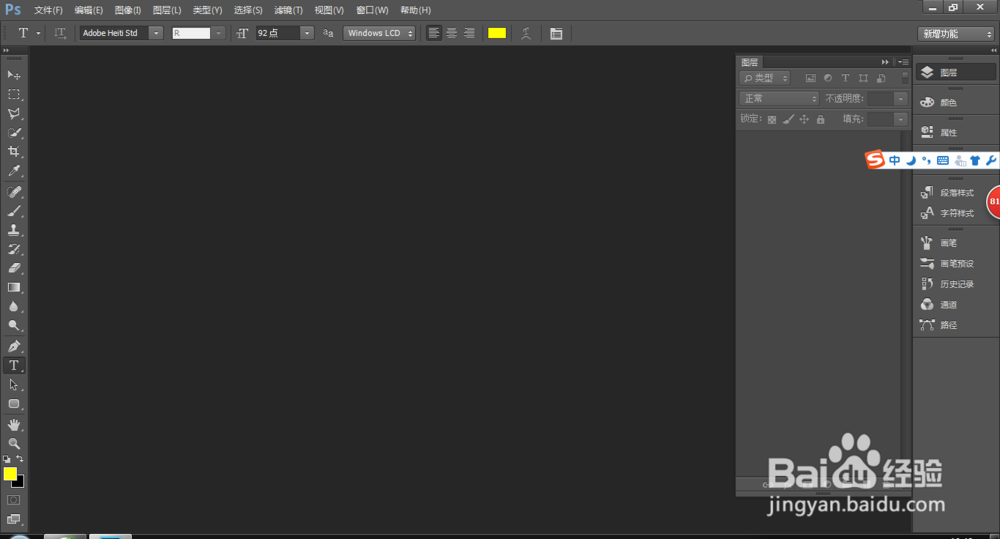
Task: Select the Eyedropper tool
Action: (x=13, y=171)
